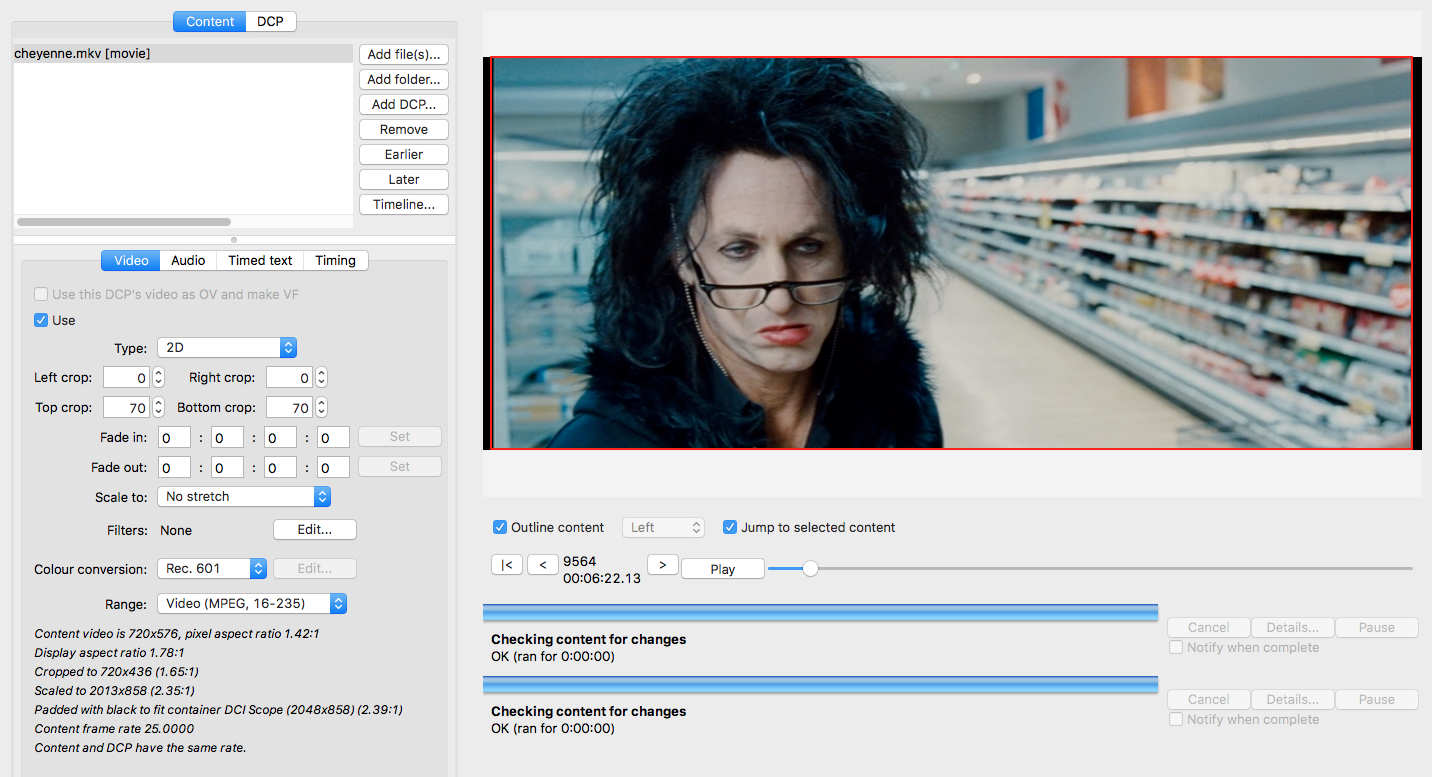Switch to the DCP tab
The image size is (1432, 777).
(270, 21)
